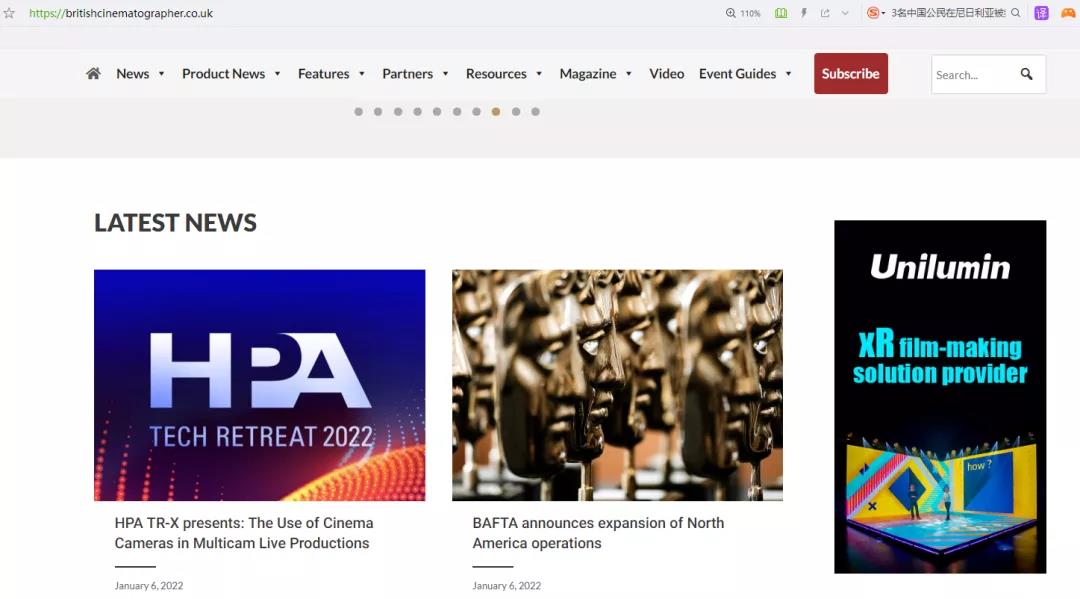Open the Magazine menu item
Image resolution: width=1080 pixels, height=599 pixels.
pos(588,74)
